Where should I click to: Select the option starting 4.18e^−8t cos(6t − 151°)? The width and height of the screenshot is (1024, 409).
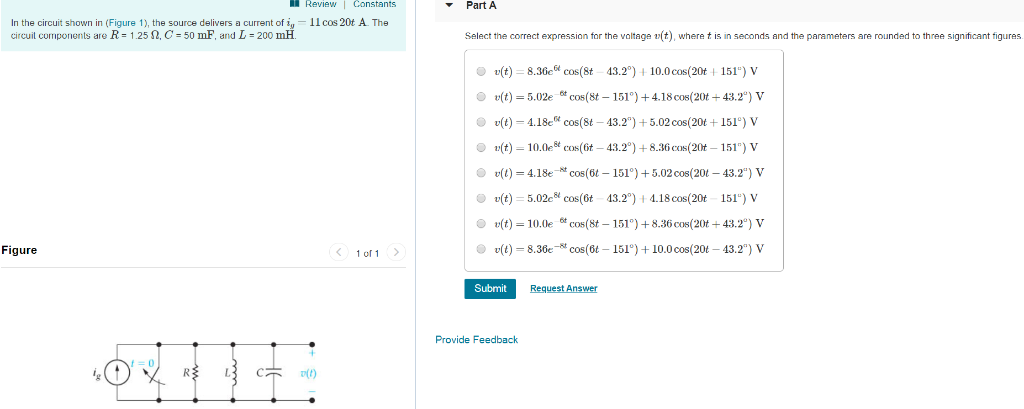point(481,173)
